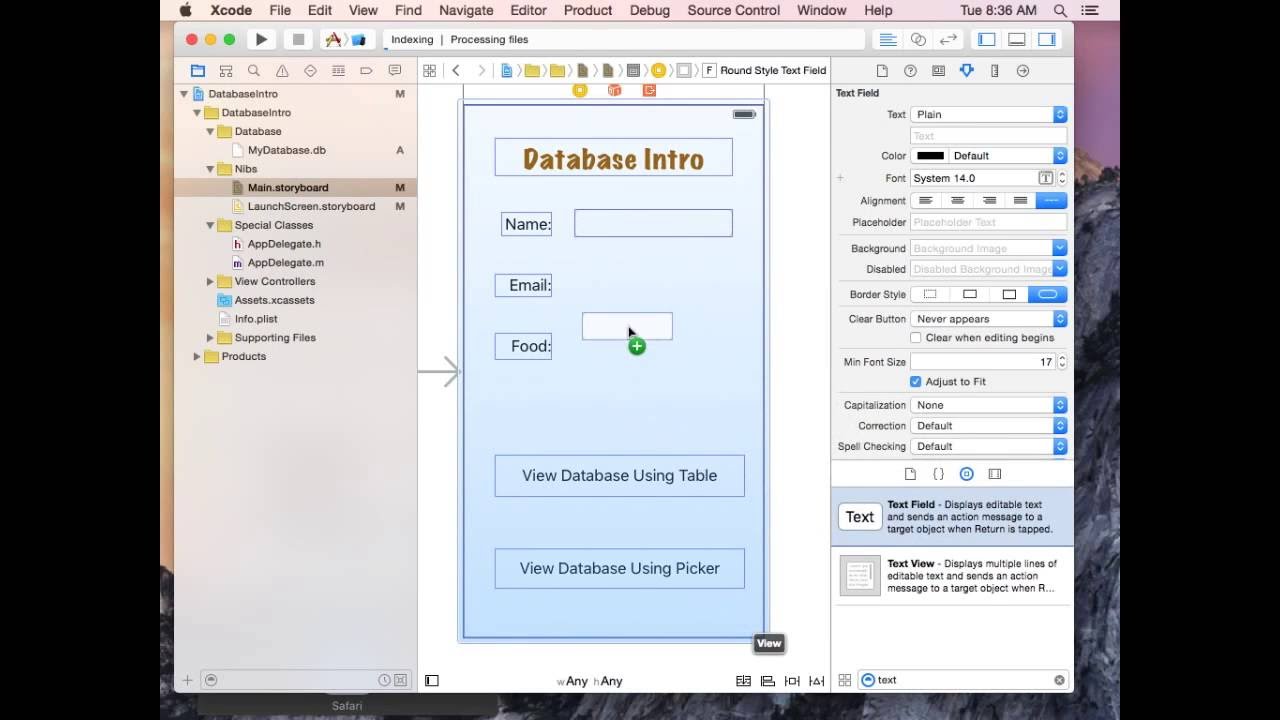Expand the Supporting Files group

(210, 338)
